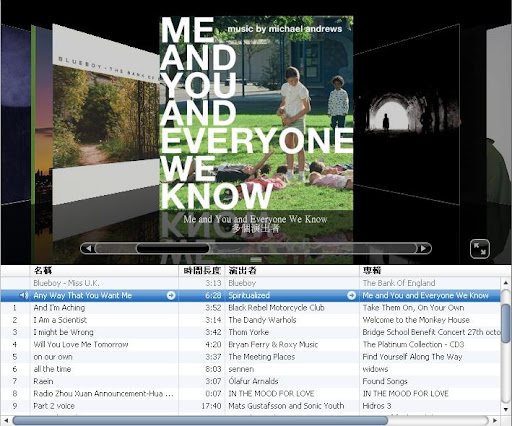Click artist sennen
The width and height of the screenshot is (512, 426).
click(x=241, y=369)
